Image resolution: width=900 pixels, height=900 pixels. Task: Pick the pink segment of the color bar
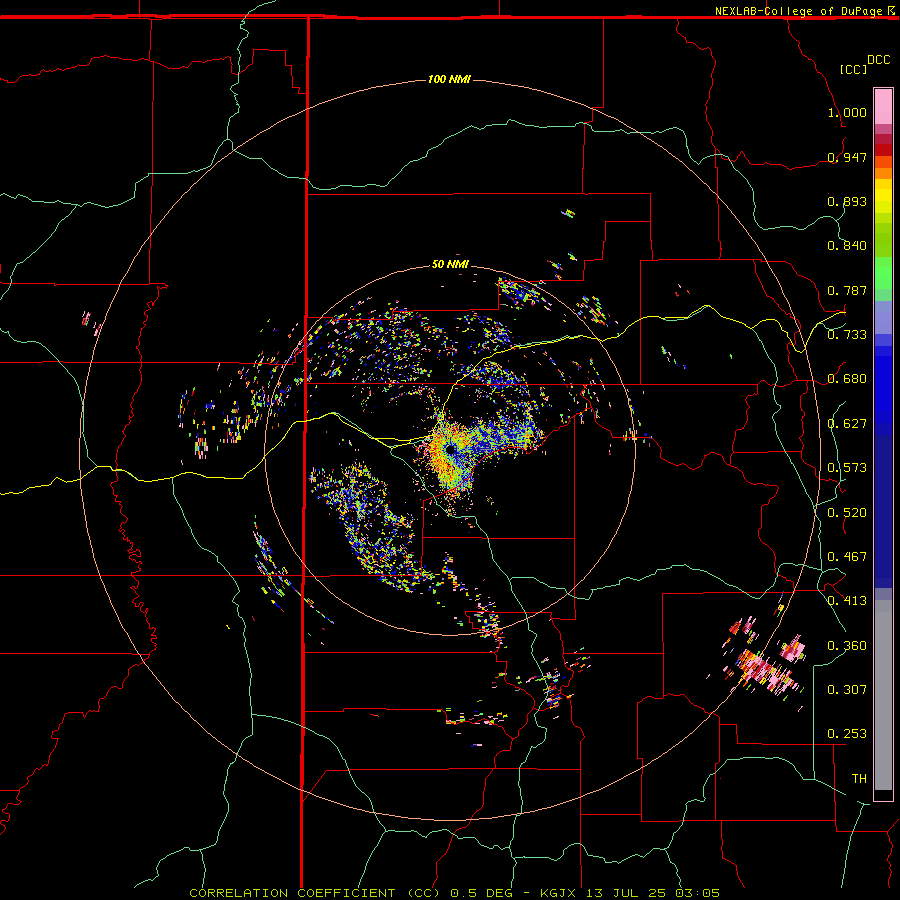[x=883, y=107]
